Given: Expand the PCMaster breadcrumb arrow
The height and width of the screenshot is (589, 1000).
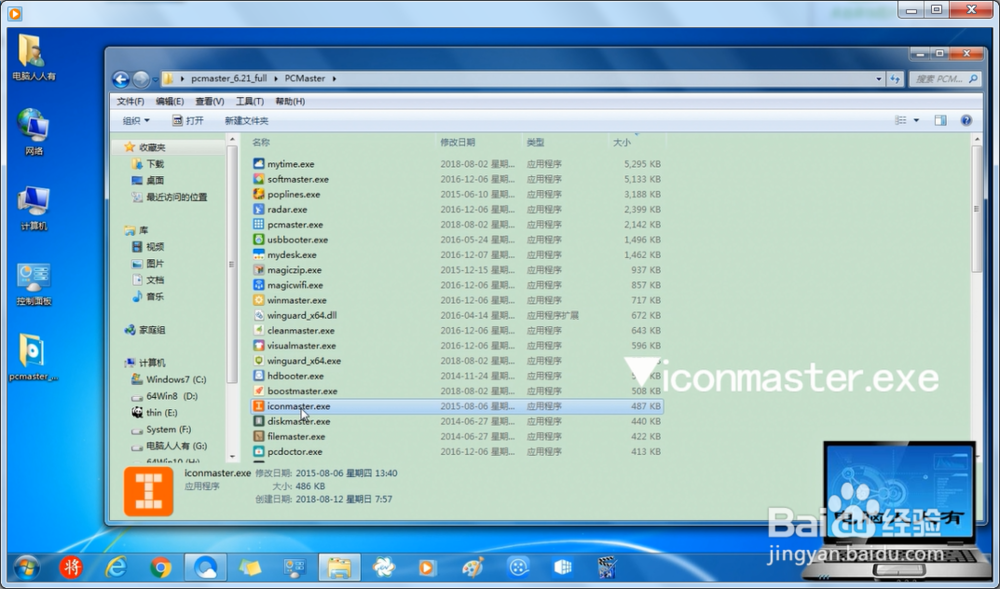Looking at the screenshot, I should 334,79.
